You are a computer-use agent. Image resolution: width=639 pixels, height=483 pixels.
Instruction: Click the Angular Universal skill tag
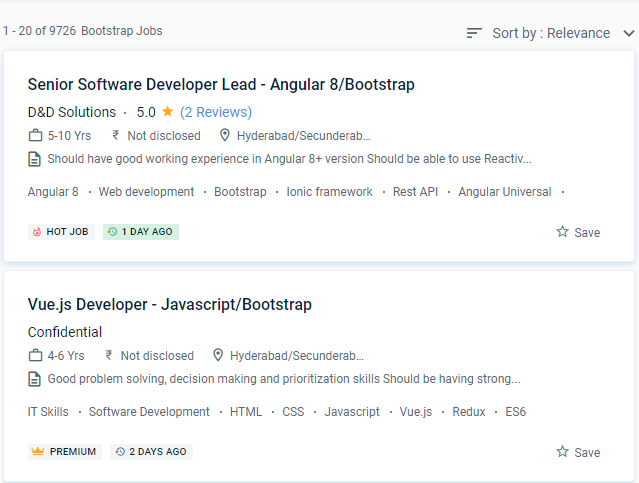[x=505, y=192]
